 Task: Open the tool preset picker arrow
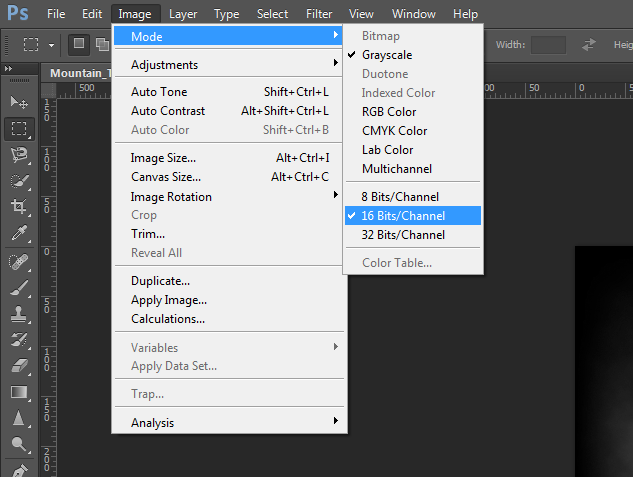[x=51, y=45]
